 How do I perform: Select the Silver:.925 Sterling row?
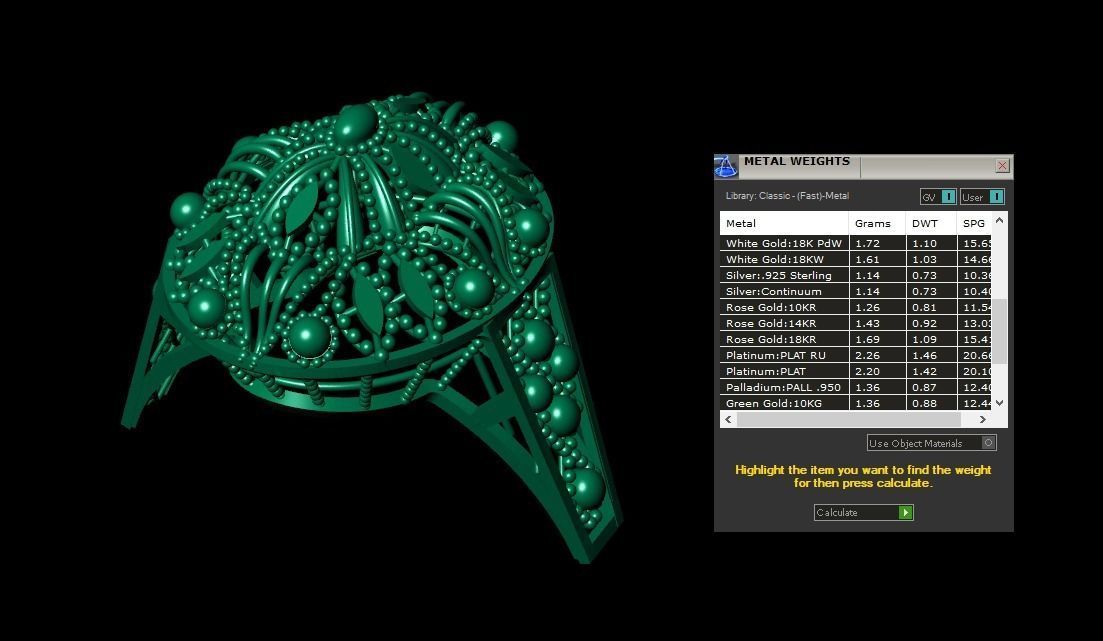click(855, 276)
